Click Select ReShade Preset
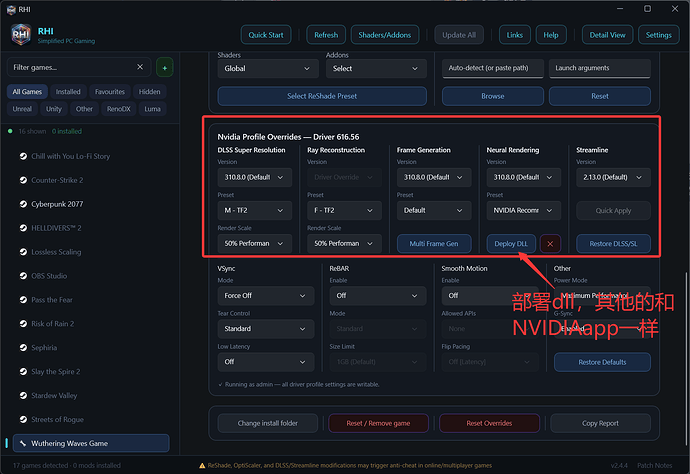 [x=322, y=96]
